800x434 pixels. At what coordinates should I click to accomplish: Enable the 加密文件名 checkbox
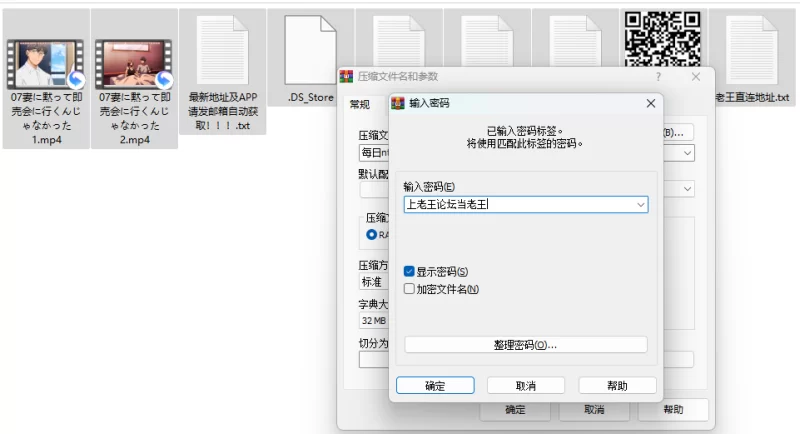[409, 289]
